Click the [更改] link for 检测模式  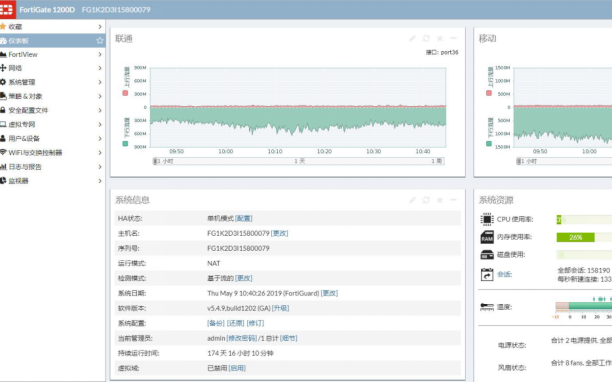tap(244, 278)
